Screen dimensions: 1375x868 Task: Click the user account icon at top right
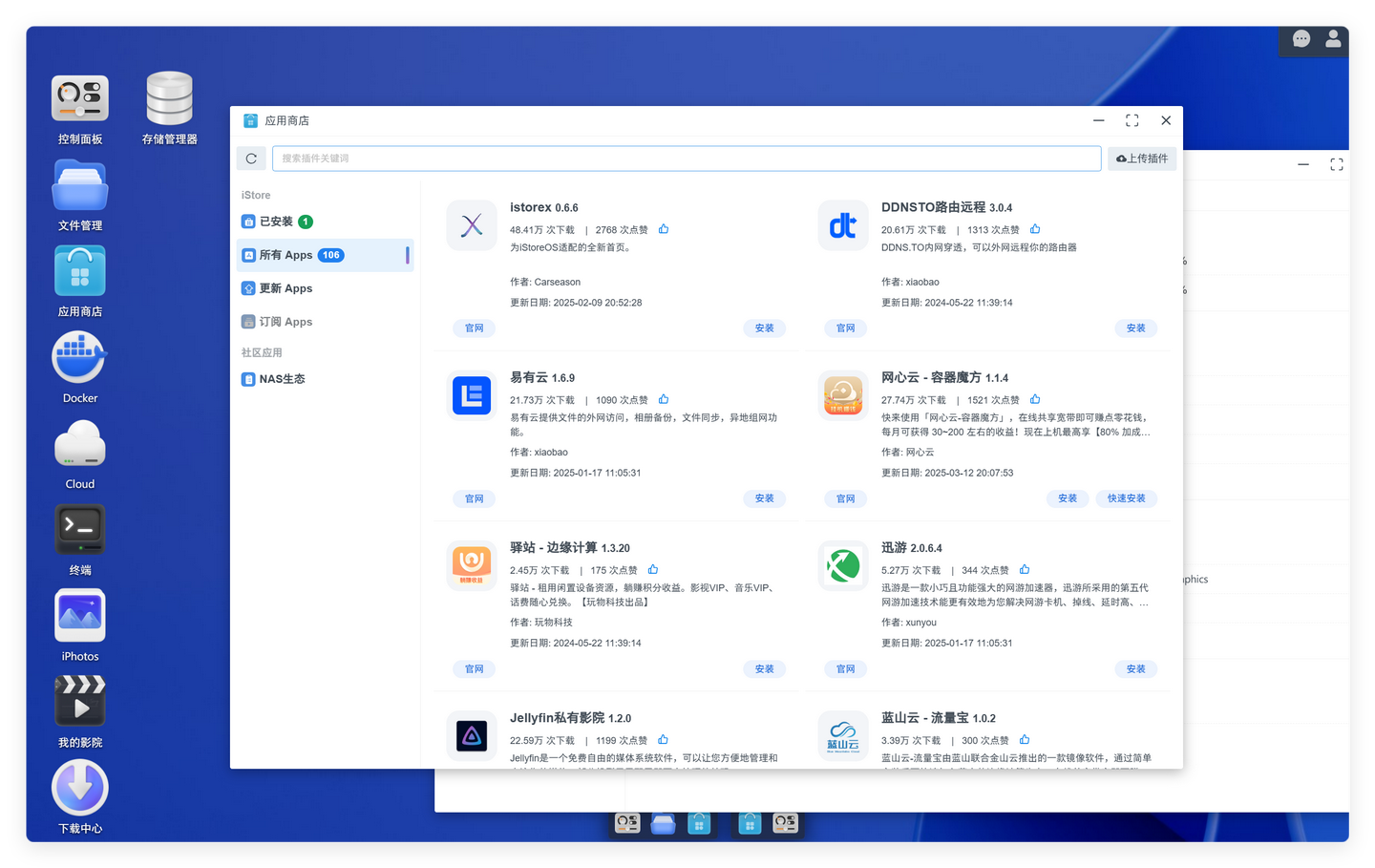(x=1333, y=39)
